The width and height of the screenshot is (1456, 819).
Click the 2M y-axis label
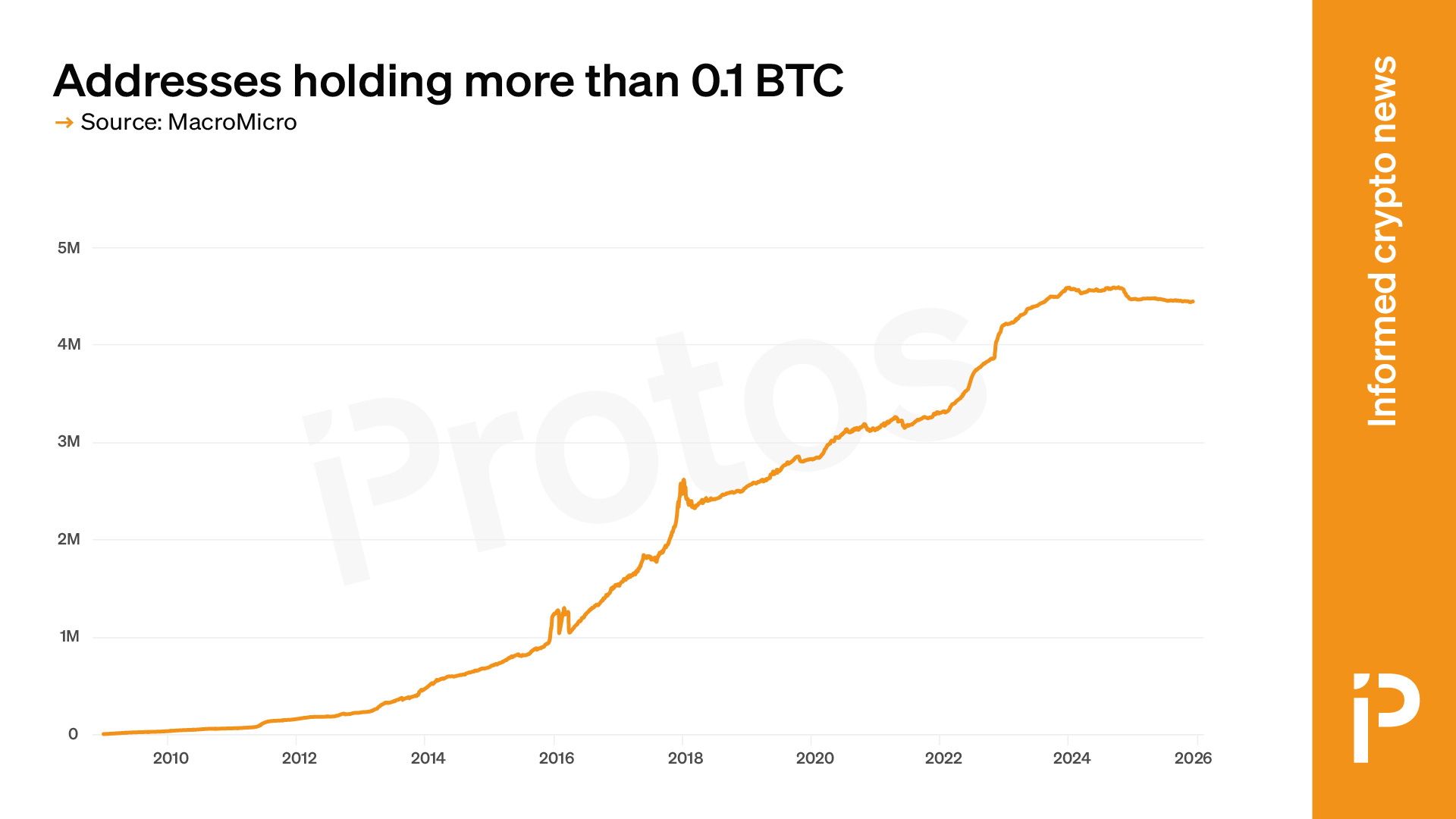pyautogui.click(x=68, y=539)
